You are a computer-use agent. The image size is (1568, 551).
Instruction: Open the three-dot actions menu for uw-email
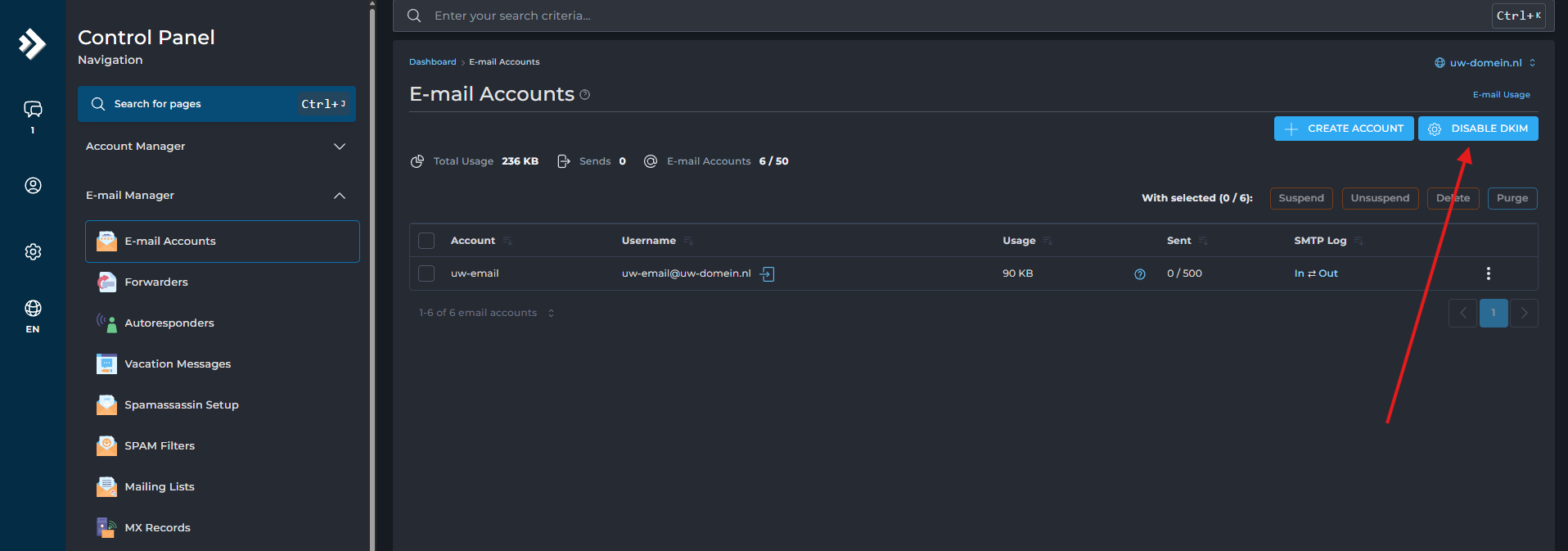click(1488, 273)
